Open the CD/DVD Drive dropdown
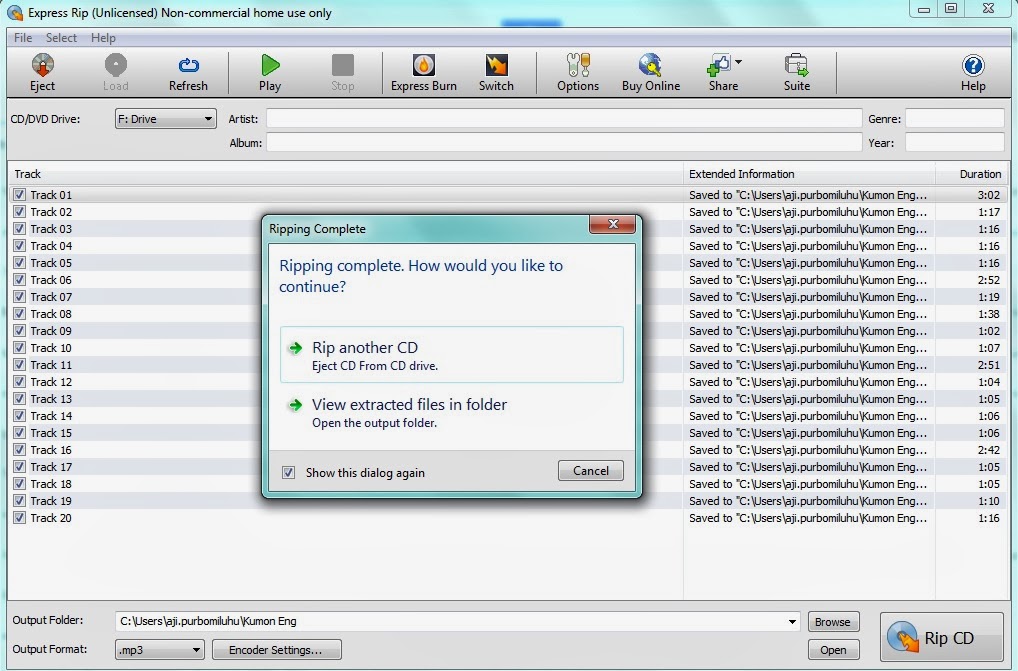This screenshot has width=1018, height=671. point(166,119)
